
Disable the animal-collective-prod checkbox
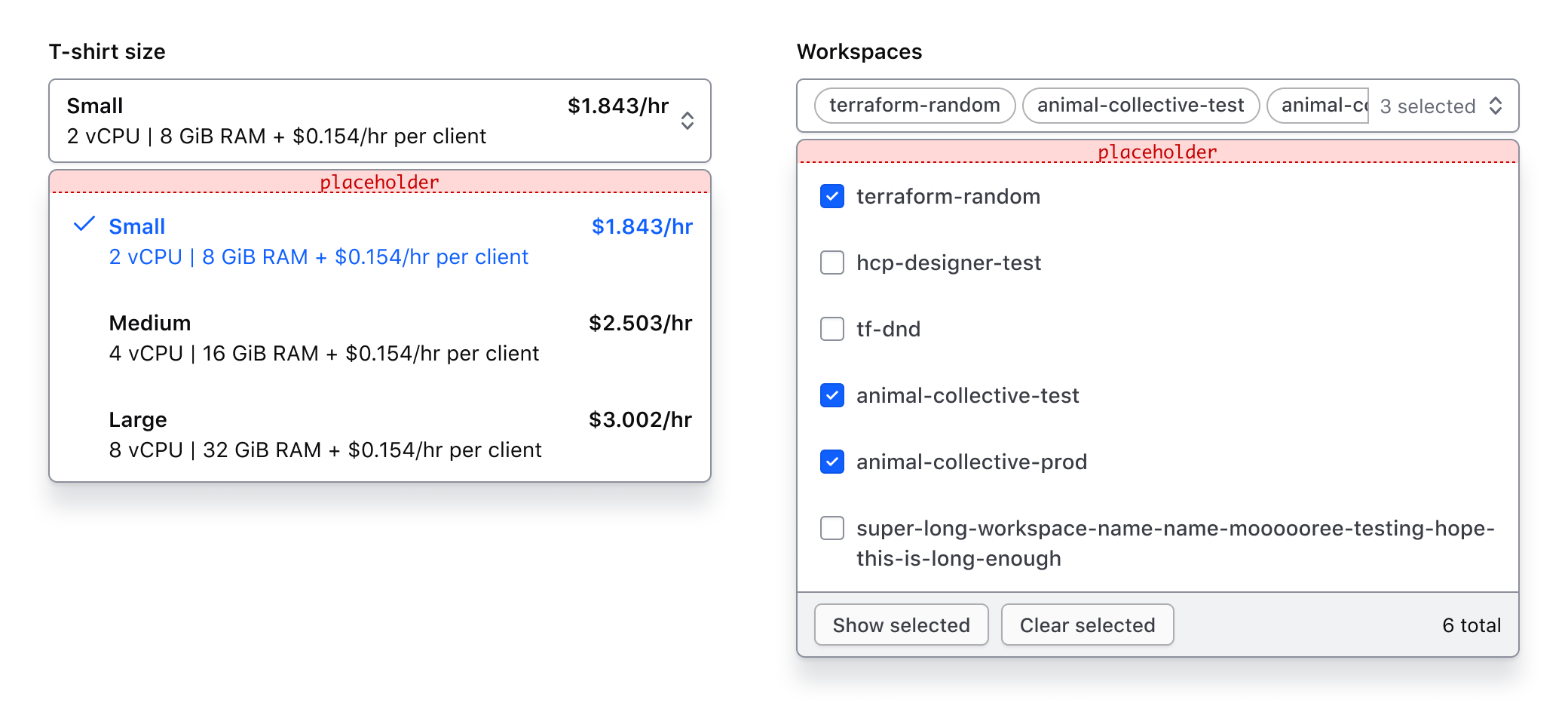click(831, 462)
